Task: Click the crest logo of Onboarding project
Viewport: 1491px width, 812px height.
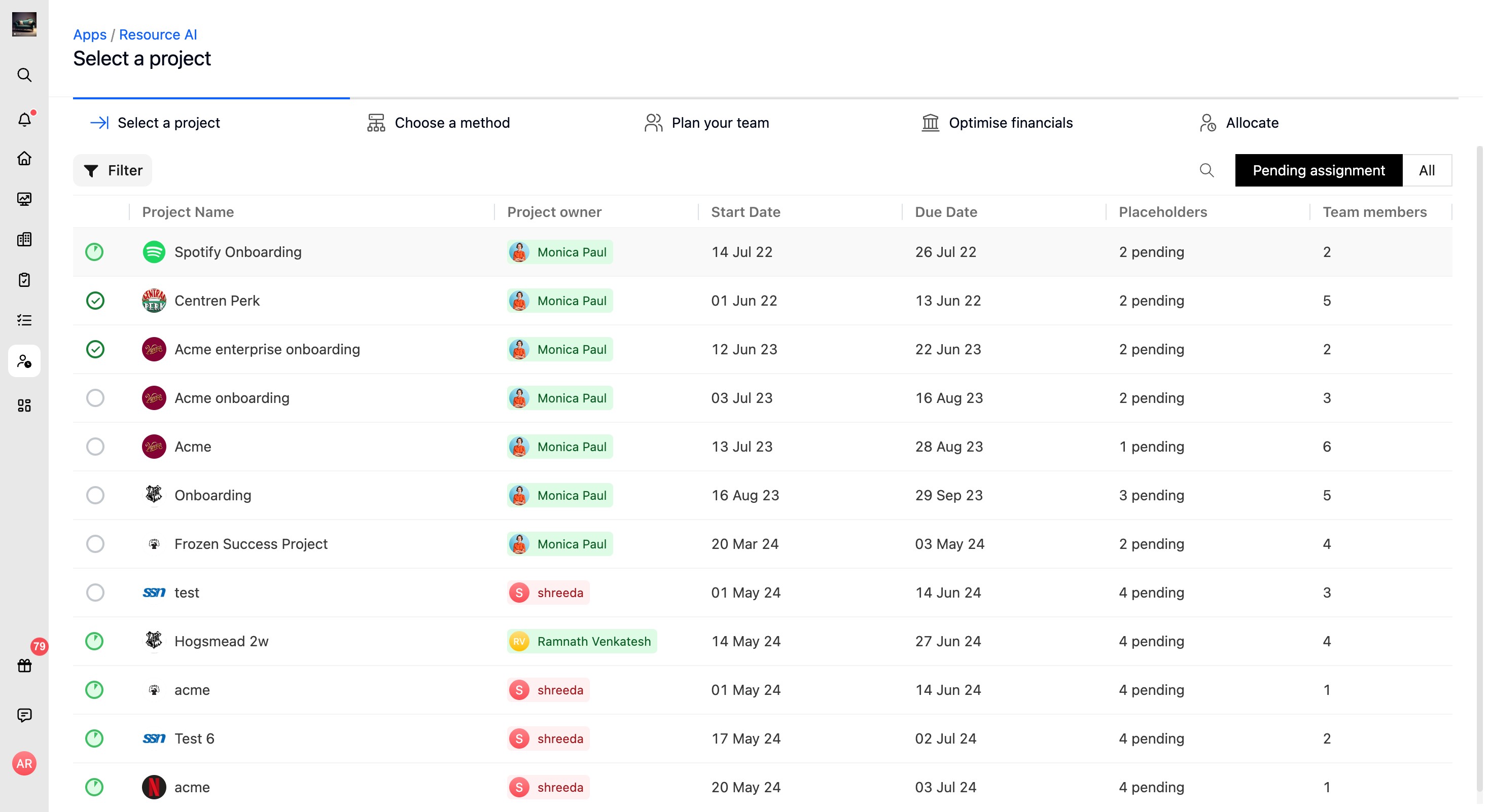Action: coord(154,495)
